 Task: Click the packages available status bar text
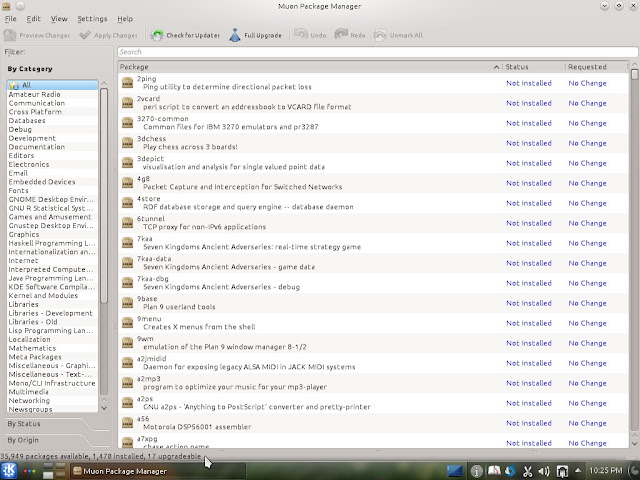pyautogui.click(x=101, y=456)
